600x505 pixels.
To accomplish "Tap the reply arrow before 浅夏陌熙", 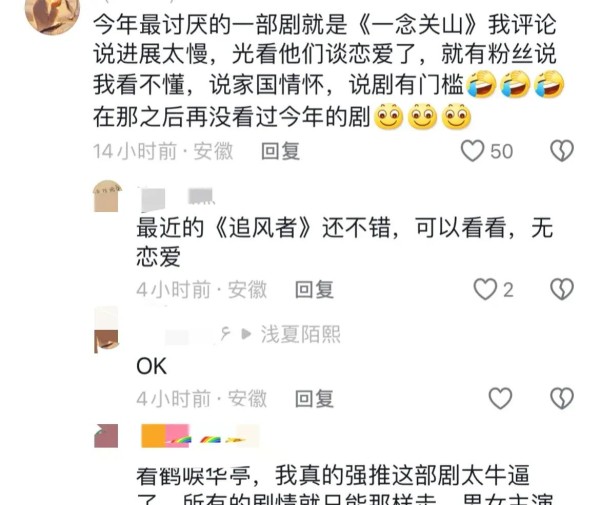I will [247, 334].
